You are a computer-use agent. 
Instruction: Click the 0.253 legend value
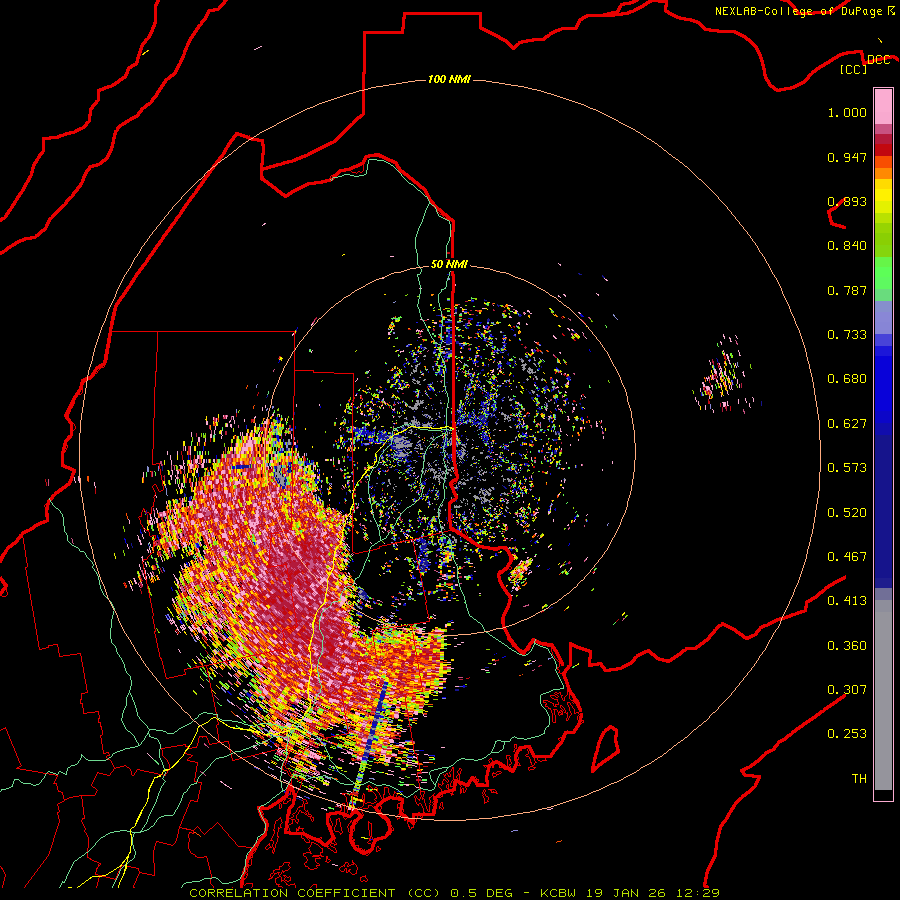(847, 734)
